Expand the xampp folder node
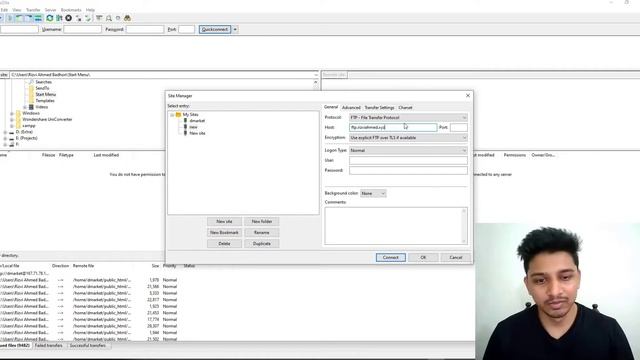 pos(12,126)
